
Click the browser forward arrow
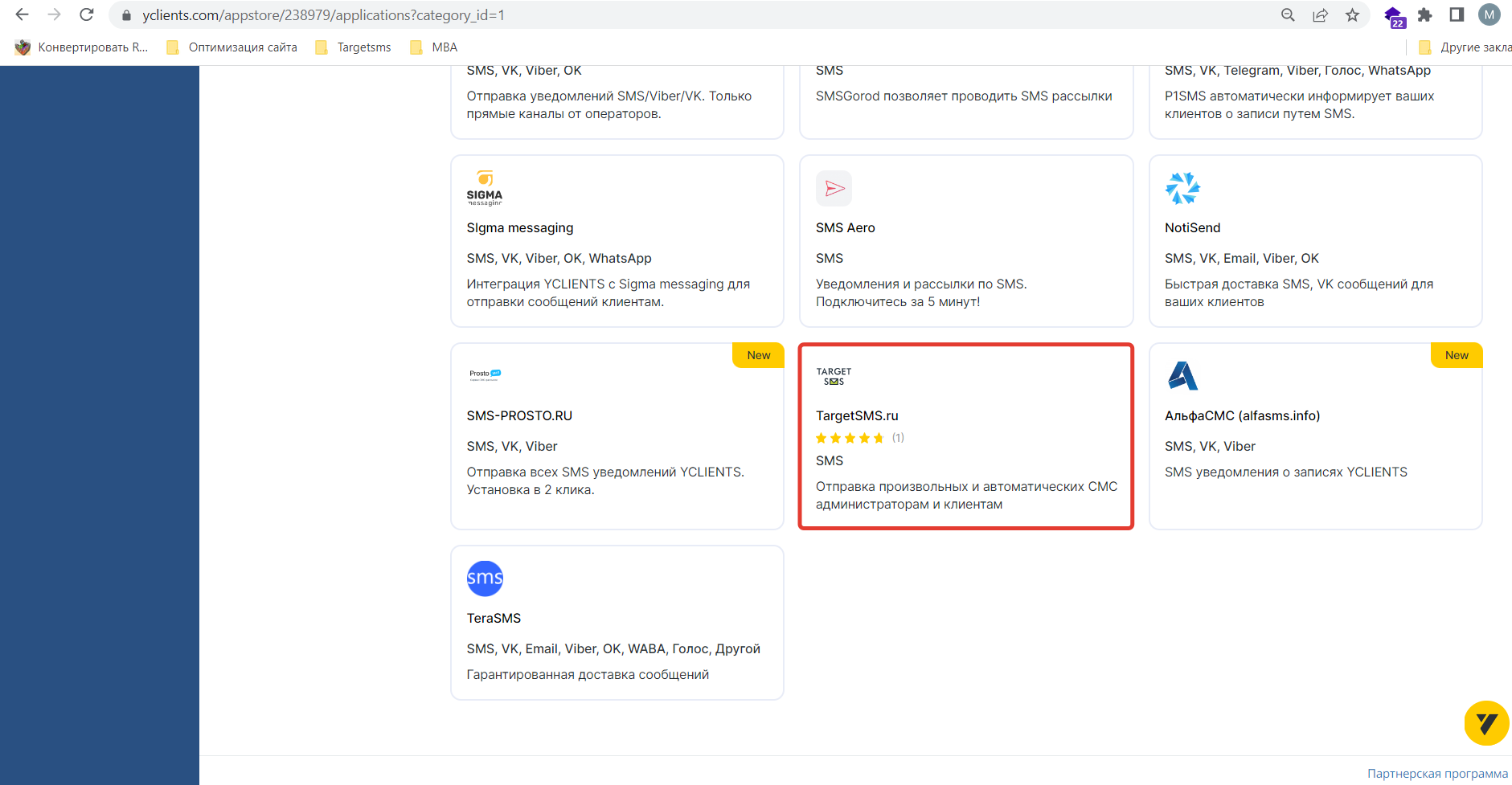tap(54, 14)
